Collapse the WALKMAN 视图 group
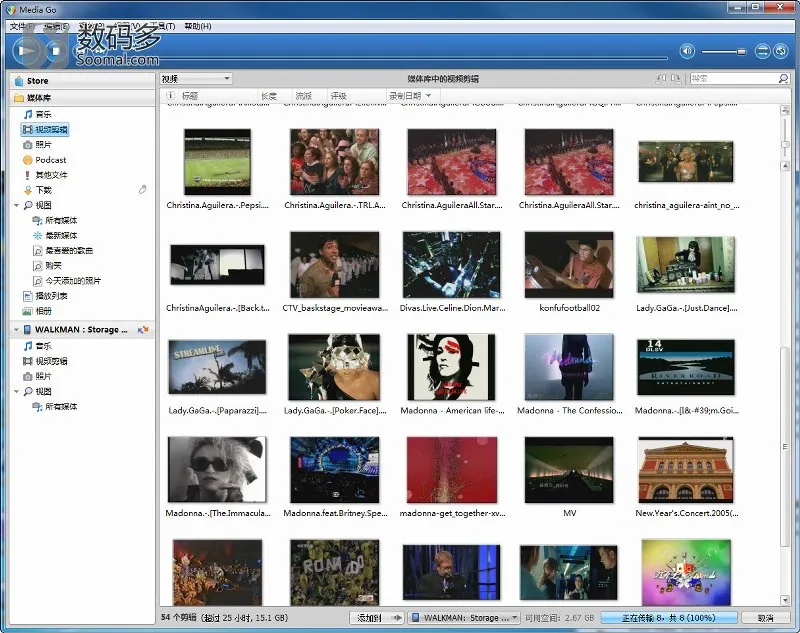800x633 pixels. click(x=16, y=391)
